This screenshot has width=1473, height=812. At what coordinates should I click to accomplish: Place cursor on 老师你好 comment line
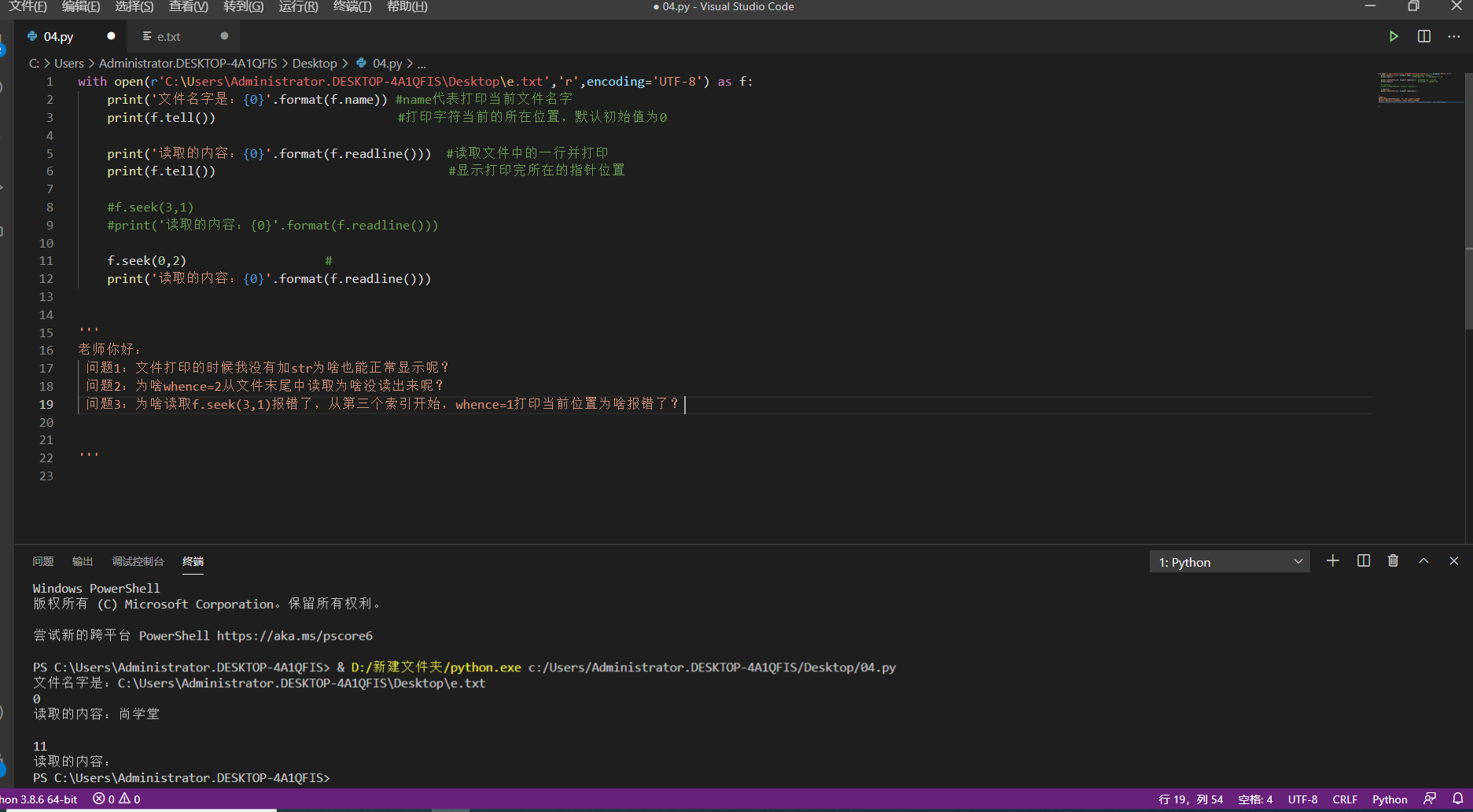click(109, 349)
